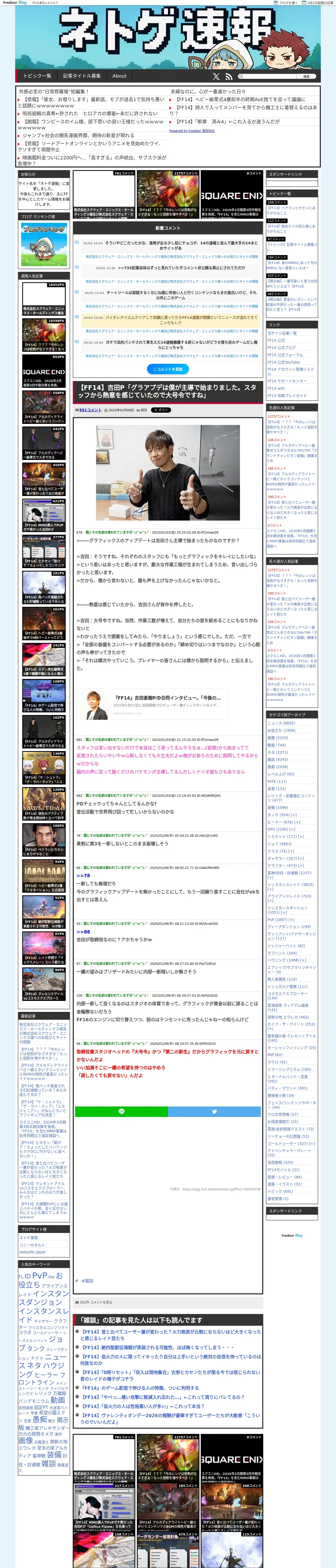Open the Powered by livedoor 相互RSS link

192,131
